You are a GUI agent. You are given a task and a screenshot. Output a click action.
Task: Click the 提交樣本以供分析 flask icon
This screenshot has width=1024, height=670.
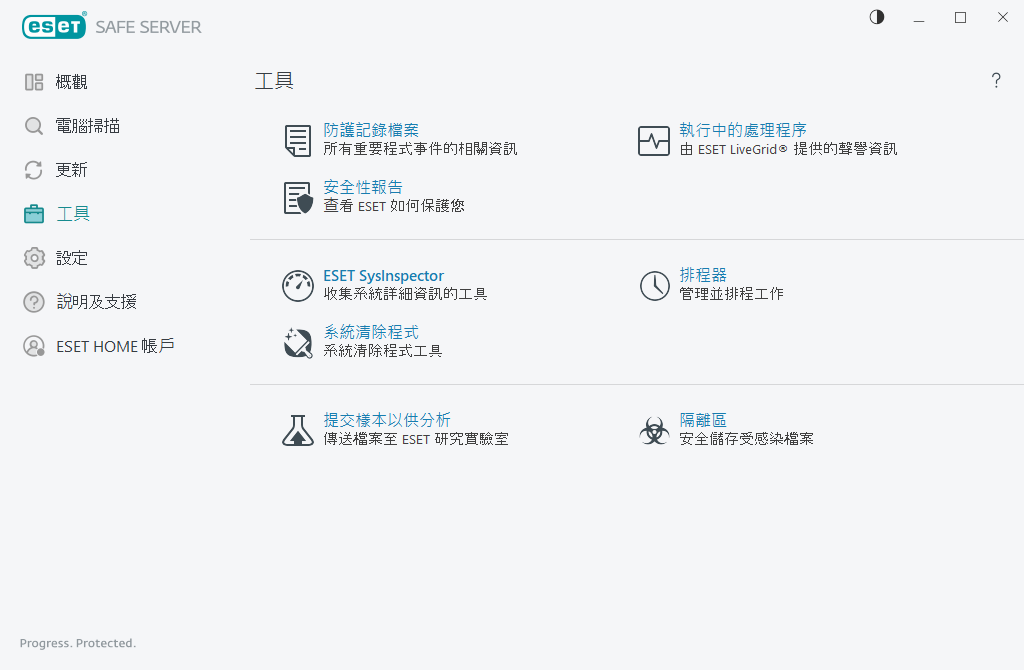298,430
